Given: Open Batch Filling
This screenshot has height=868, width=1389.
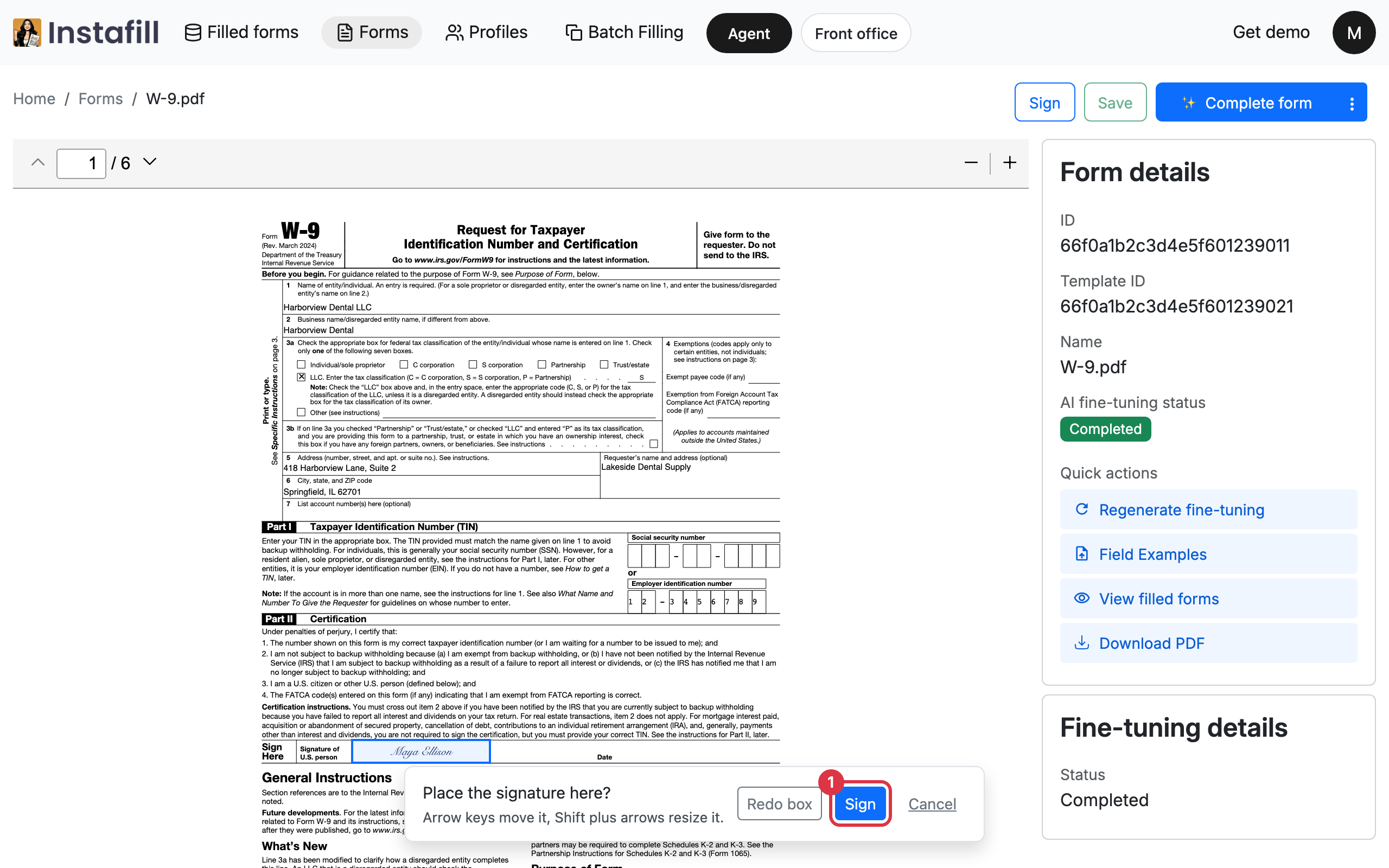Looking at the screenshot, I should tap(625, 32).
